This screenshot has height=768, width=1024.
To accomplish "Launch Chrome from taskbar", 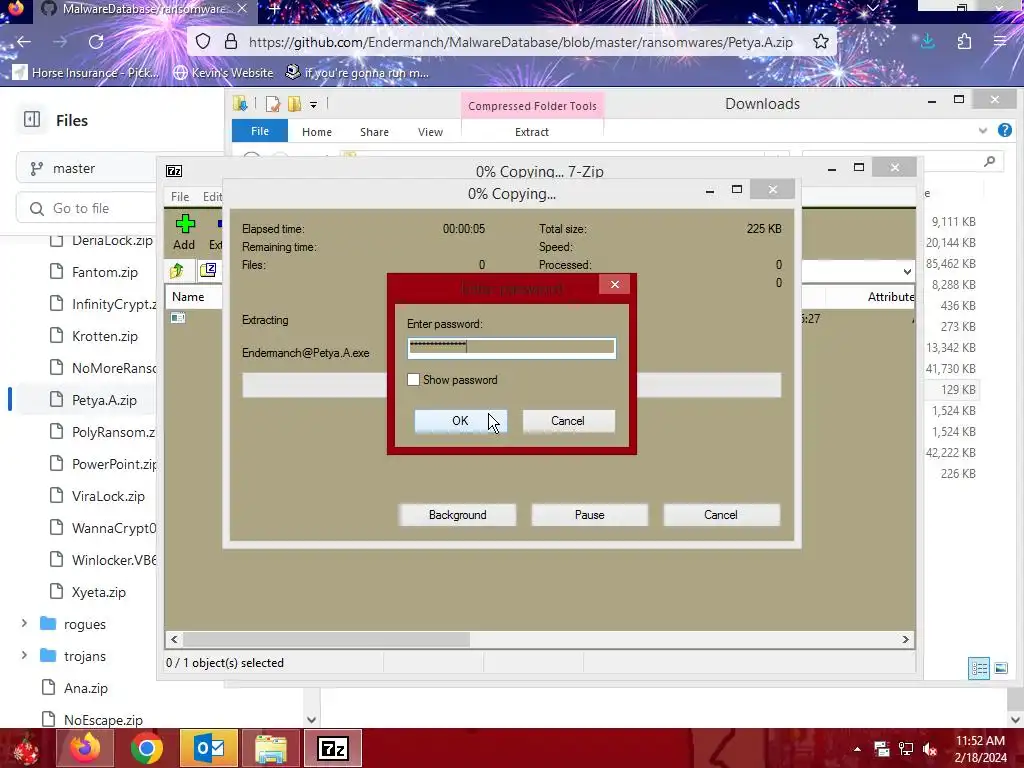I will pos(146,748).
